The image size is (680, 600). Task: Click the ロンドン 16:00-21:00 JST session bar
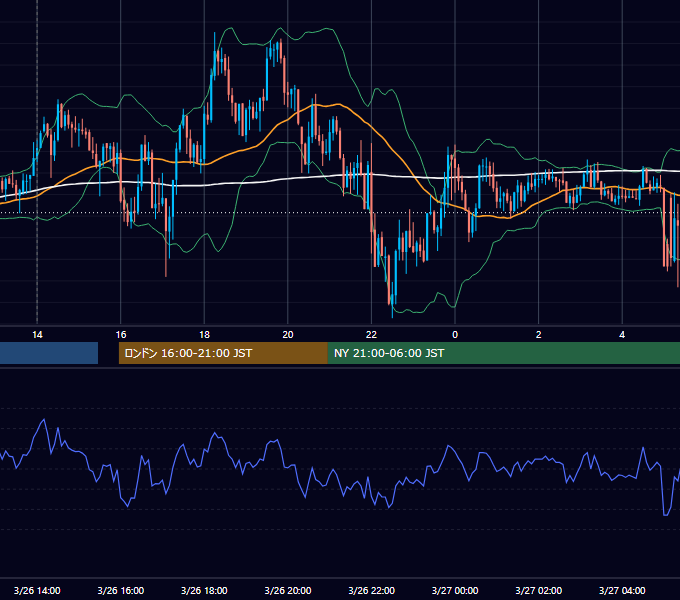(x=223, y=353)
